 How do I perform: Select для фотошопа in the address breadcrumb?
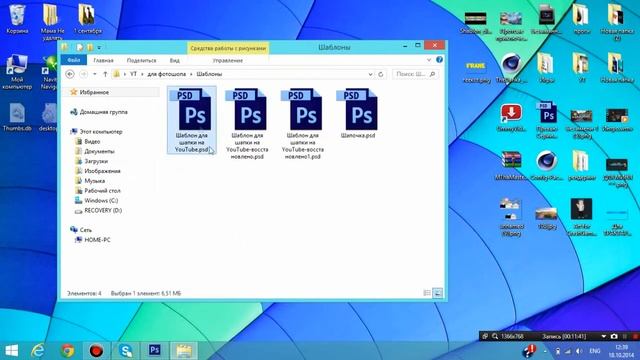(x=167, y=74)
